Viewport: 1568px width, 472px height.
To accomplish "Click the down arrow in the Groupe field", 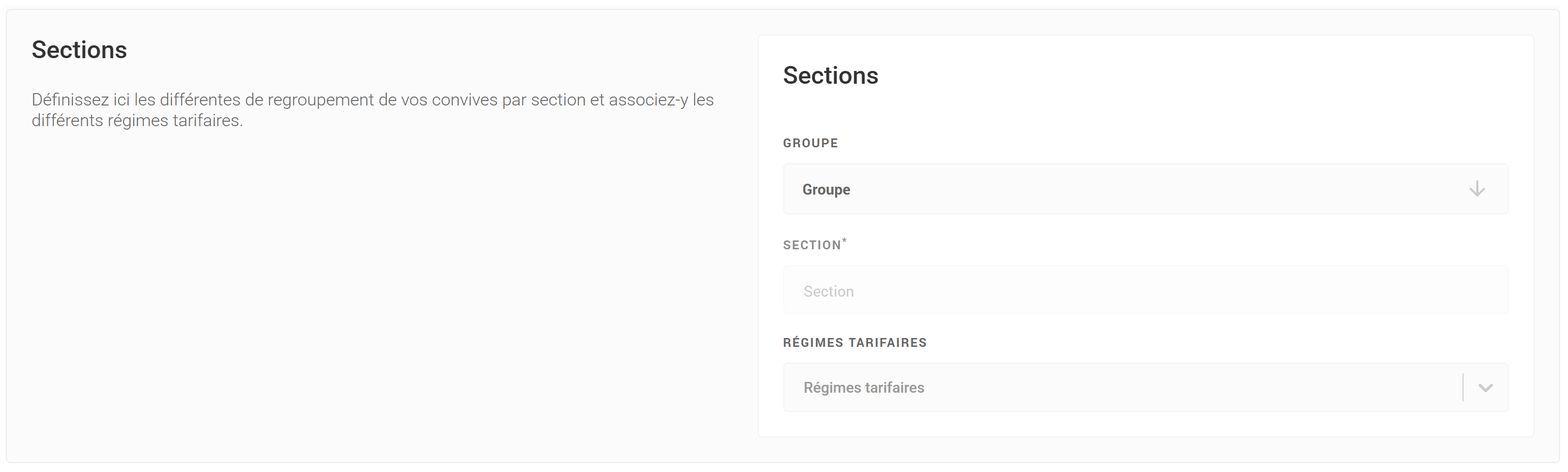I will click(1477, 189).
